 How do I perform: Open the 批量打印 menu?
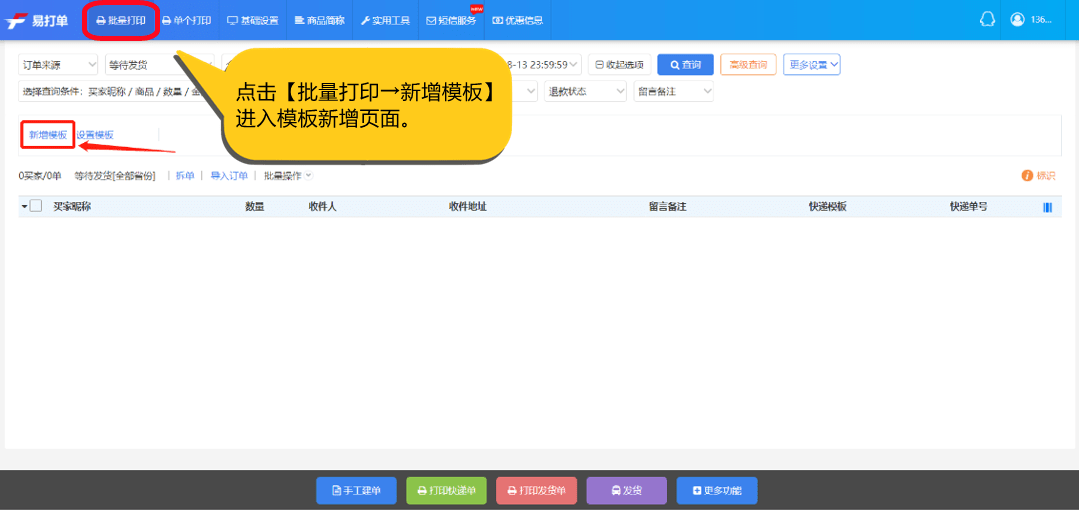(x=121, y=20)
